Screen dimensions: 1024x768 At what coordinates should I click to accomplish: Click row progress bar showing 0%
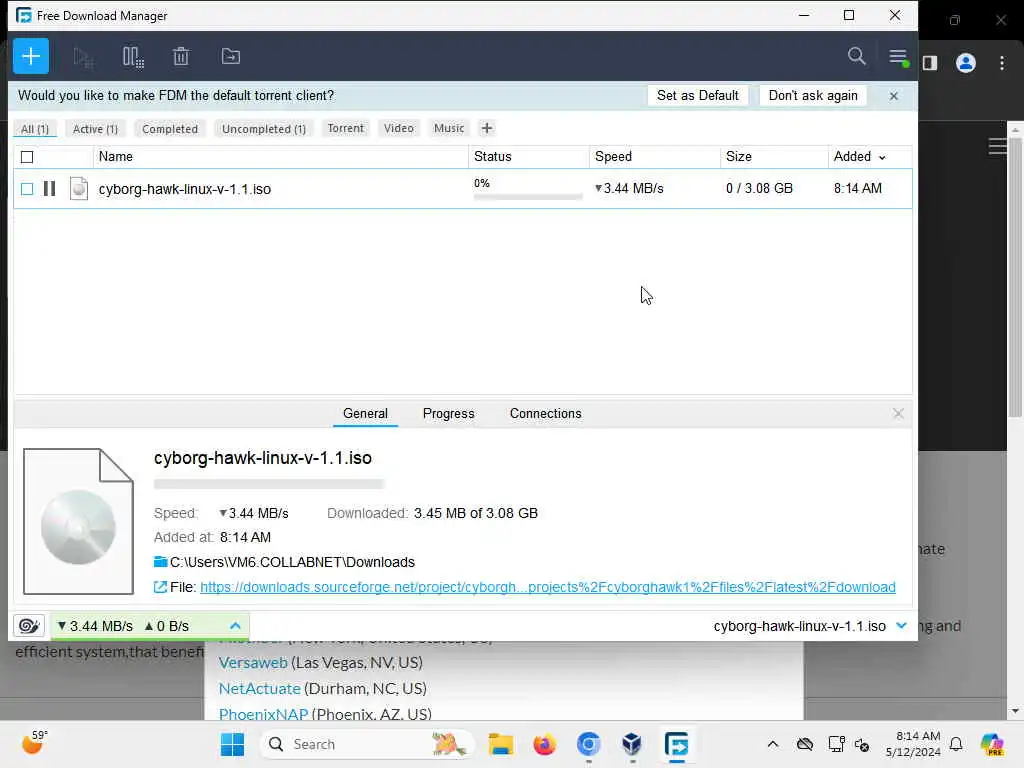pyautogui.click(x=528, y=197)
